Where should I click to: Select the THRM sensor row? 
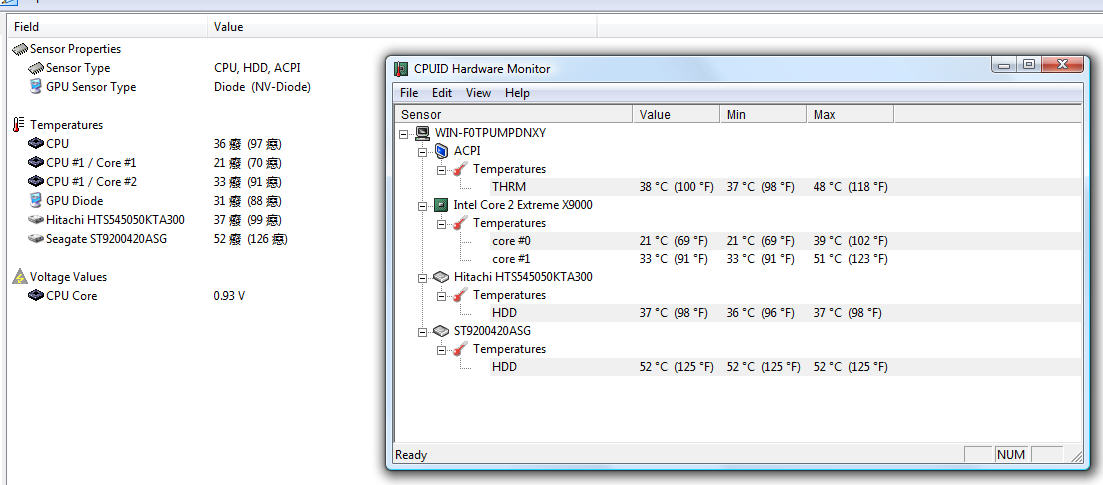click(x=785, y=187)
